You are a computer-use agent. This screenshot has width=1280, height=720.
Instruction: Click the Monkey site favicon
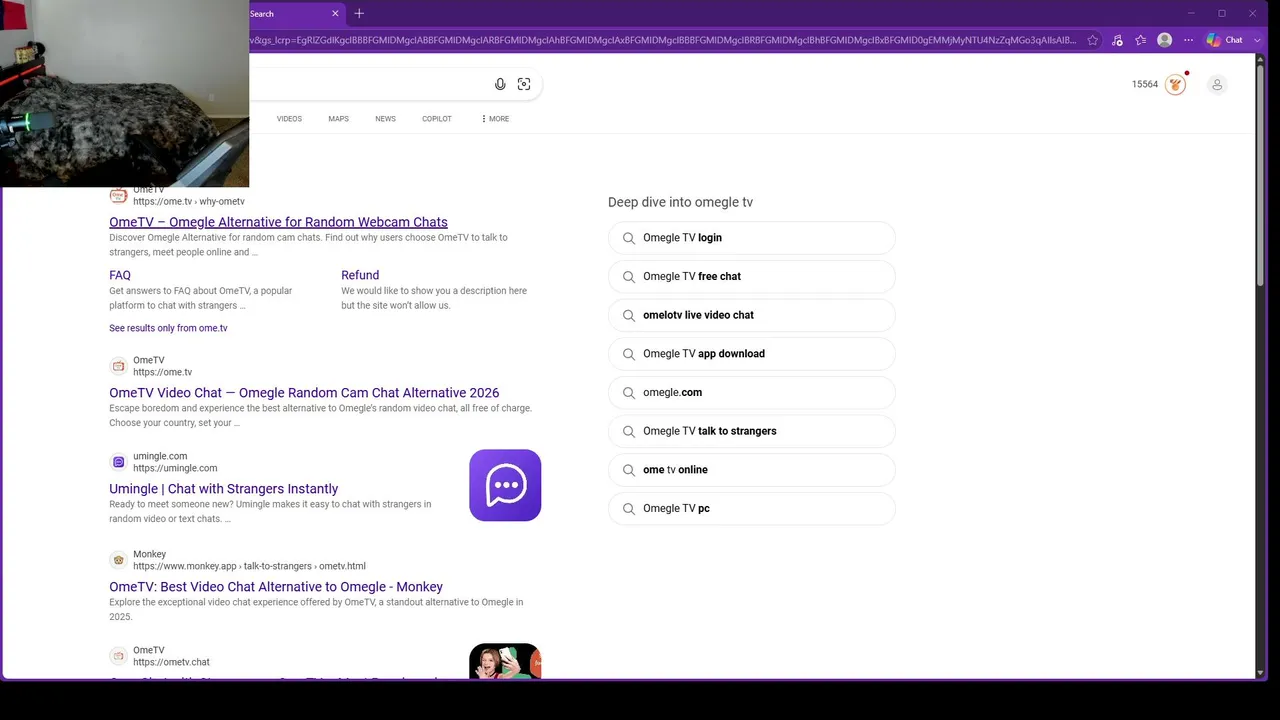(x=118, y=560)
